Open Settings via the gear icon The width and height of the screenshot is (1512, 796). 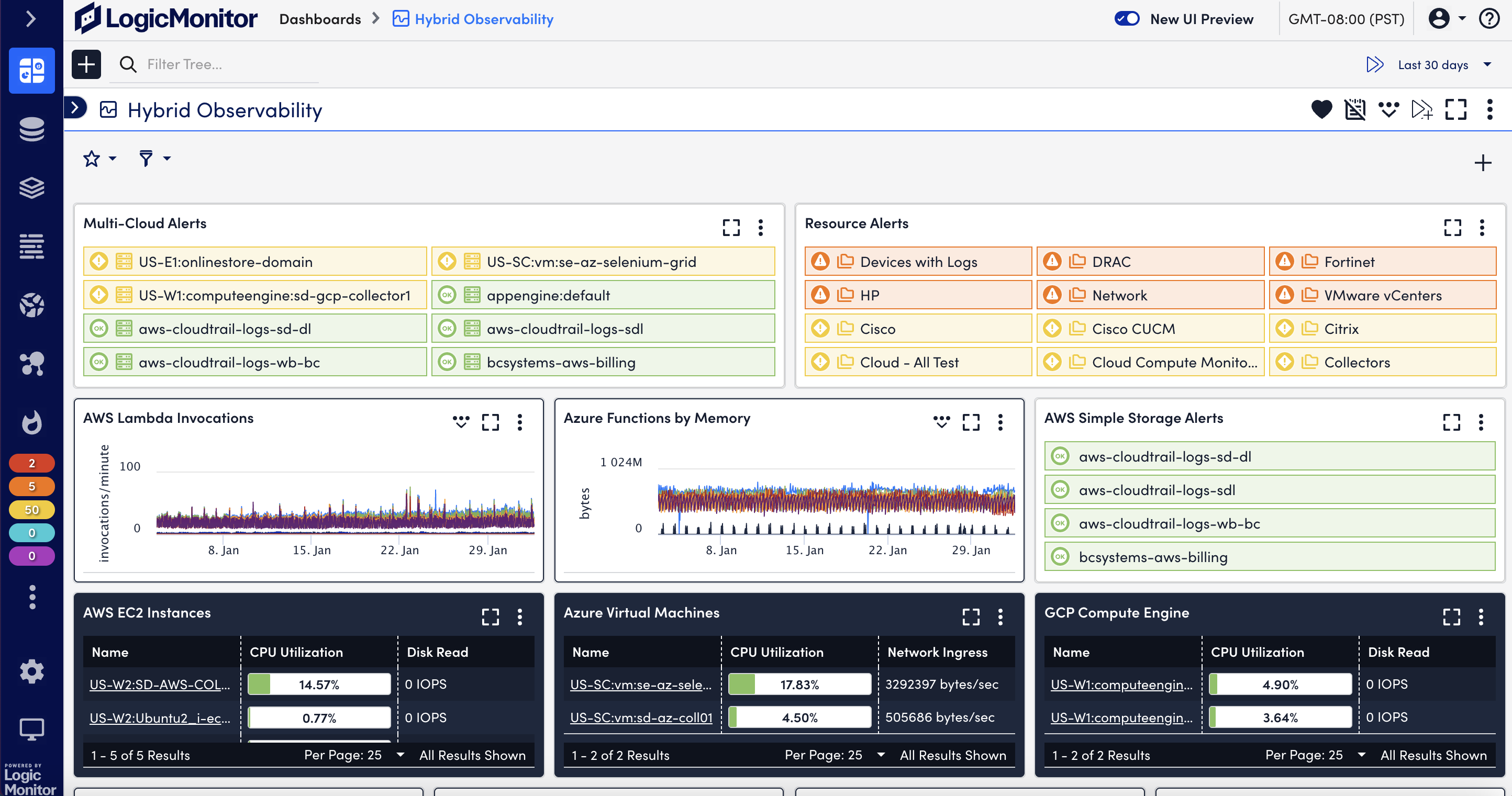(32, 671)
